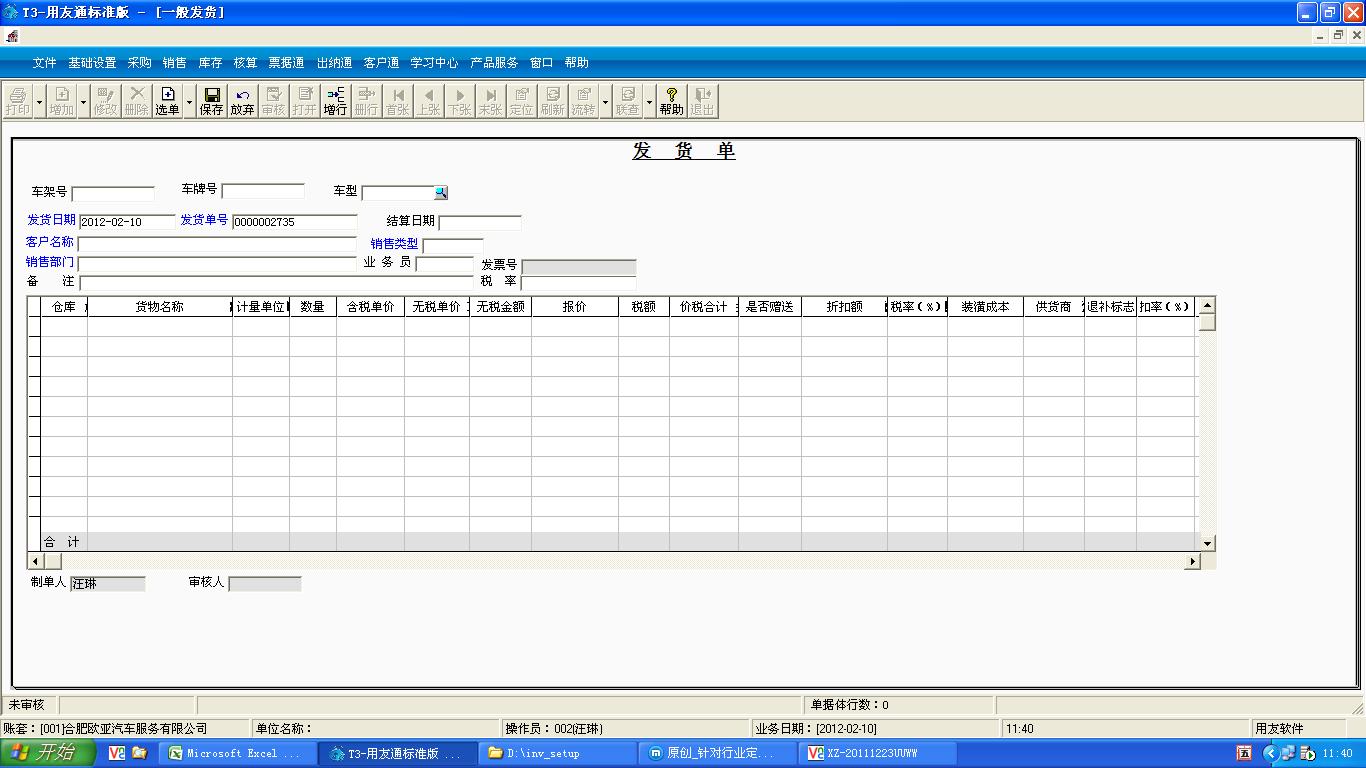The width and height of the screenshot is (1366, 768).
Task: Click the 审核 (Audit) toolbar icon
Action: 273,101
